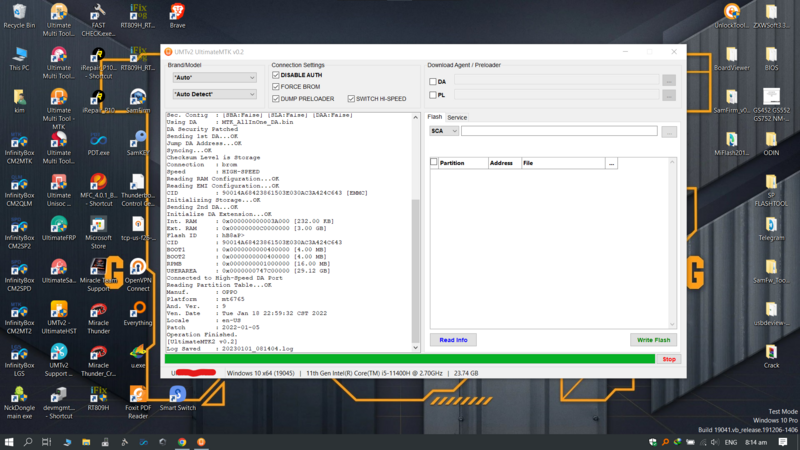800x450 pixels.
Task: Launch Foxit PDF Reader shortcut
Action: coord(138,403)
